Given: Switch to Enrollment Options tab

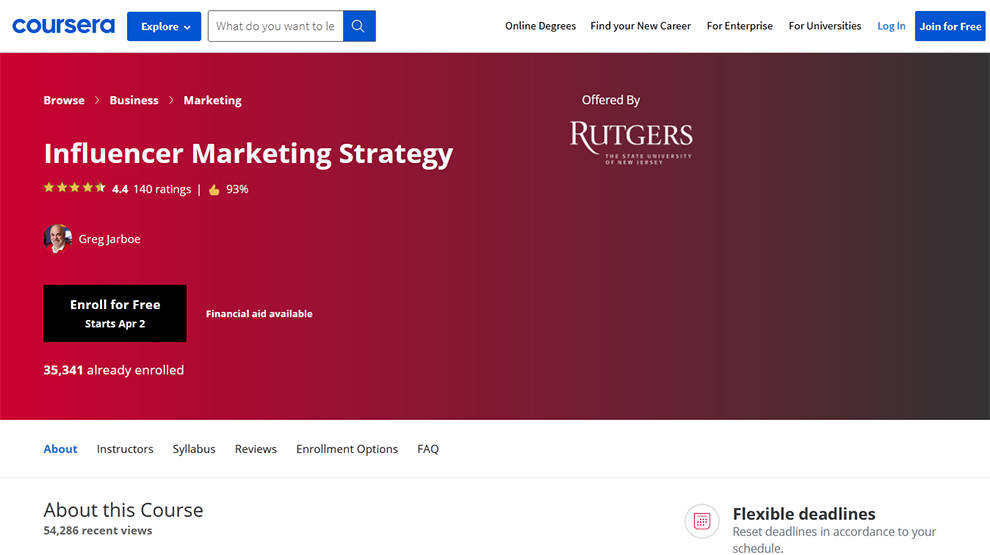Looking at the screenshot, I should click(347, 449).
